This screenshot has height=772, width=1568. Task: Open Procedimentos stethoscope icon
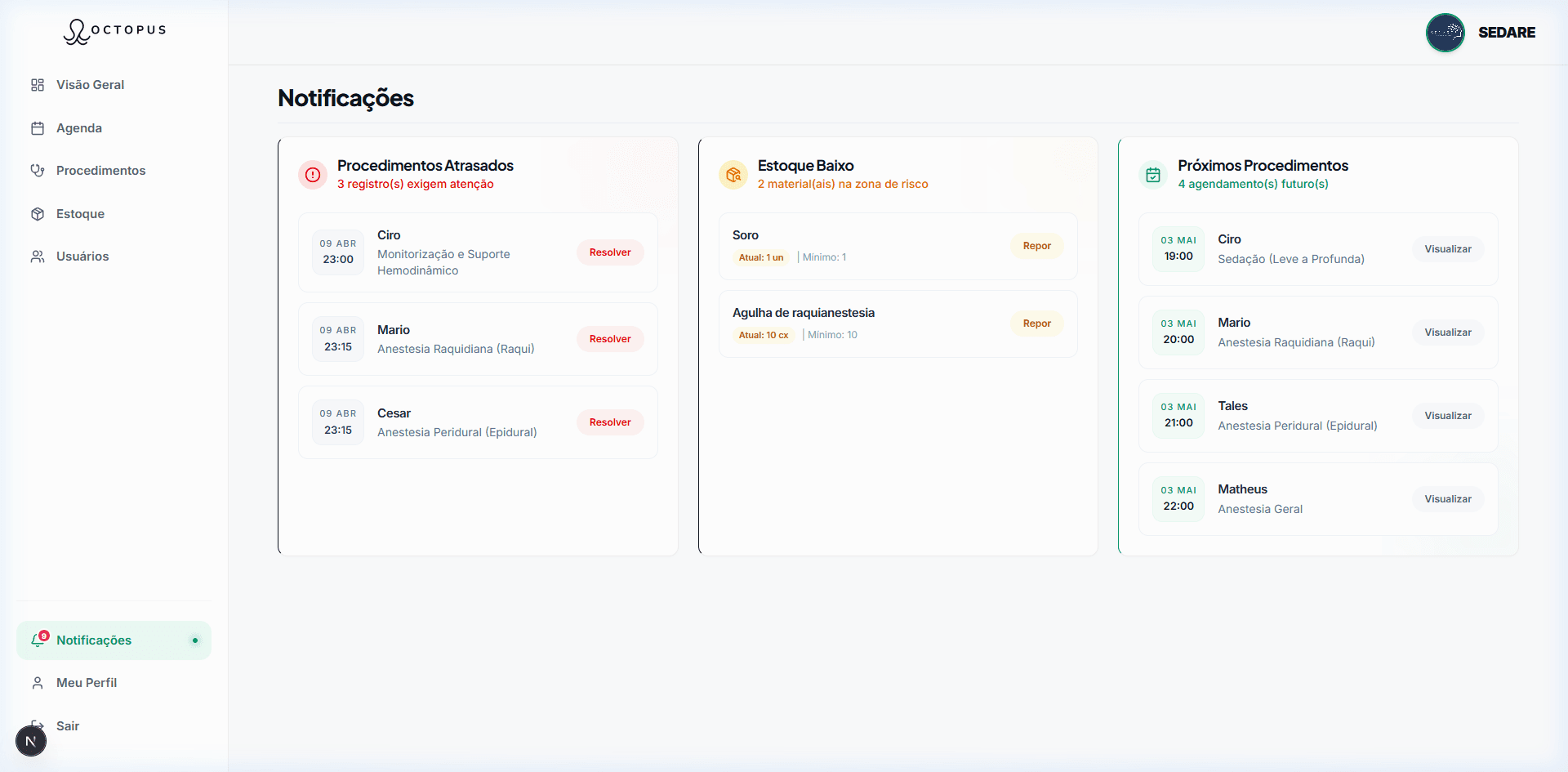tap(38, 171)
